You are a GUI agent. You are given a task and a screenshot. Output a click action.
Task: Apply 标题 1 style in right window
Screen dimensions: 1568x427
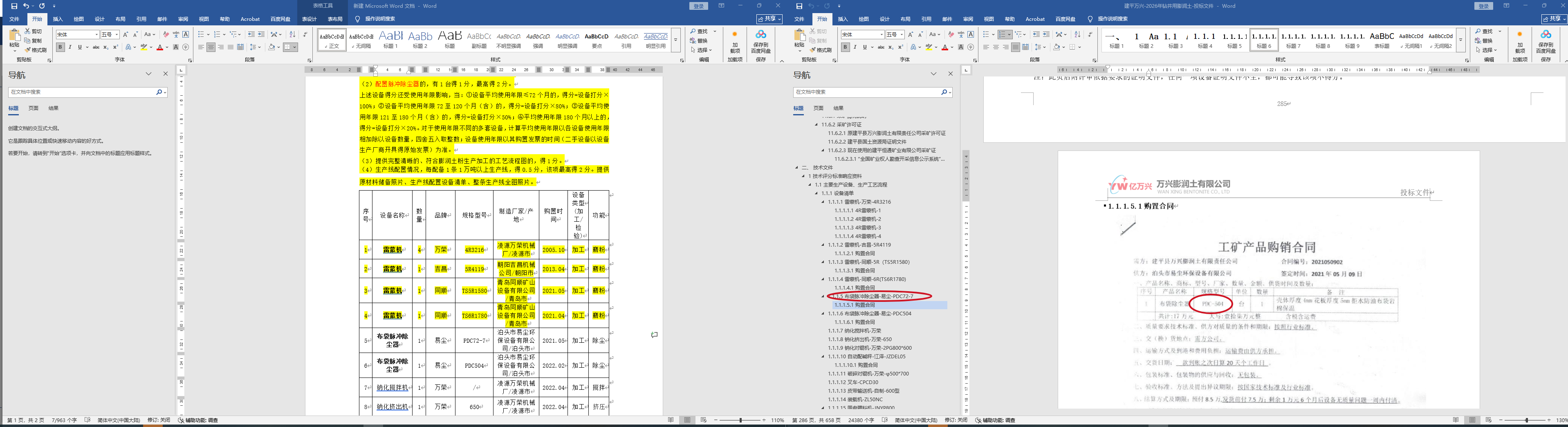click(x=1116, y=40)
